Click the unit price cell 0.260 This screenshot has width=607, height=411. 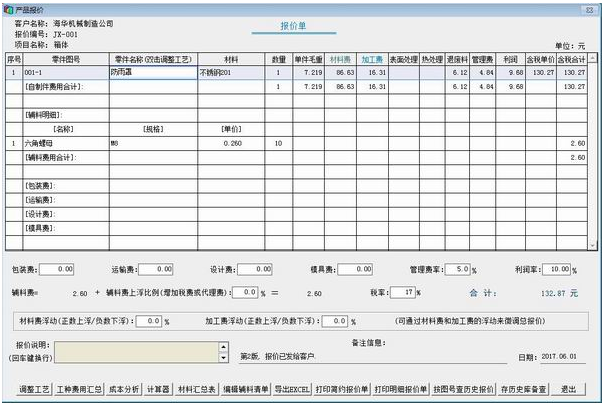tap(231, 143)
